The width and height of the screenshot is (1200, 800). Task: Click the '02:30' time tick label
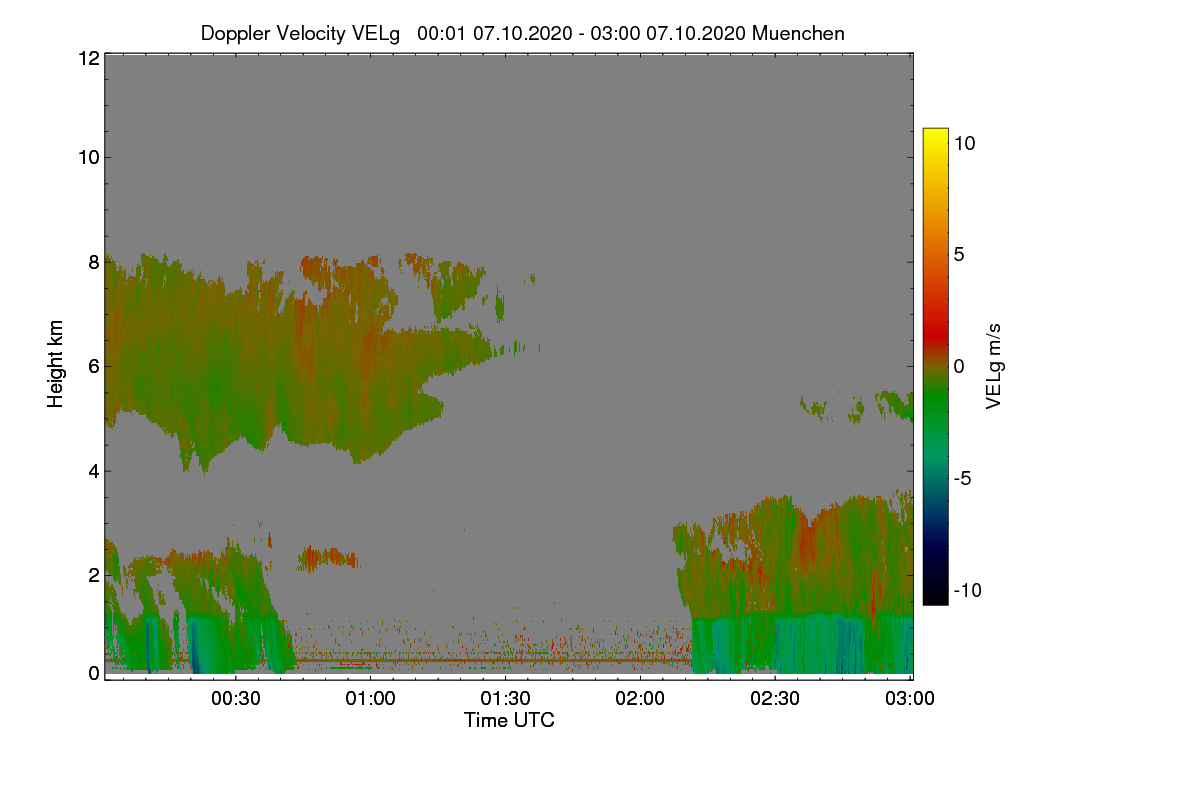pos(776,699)
